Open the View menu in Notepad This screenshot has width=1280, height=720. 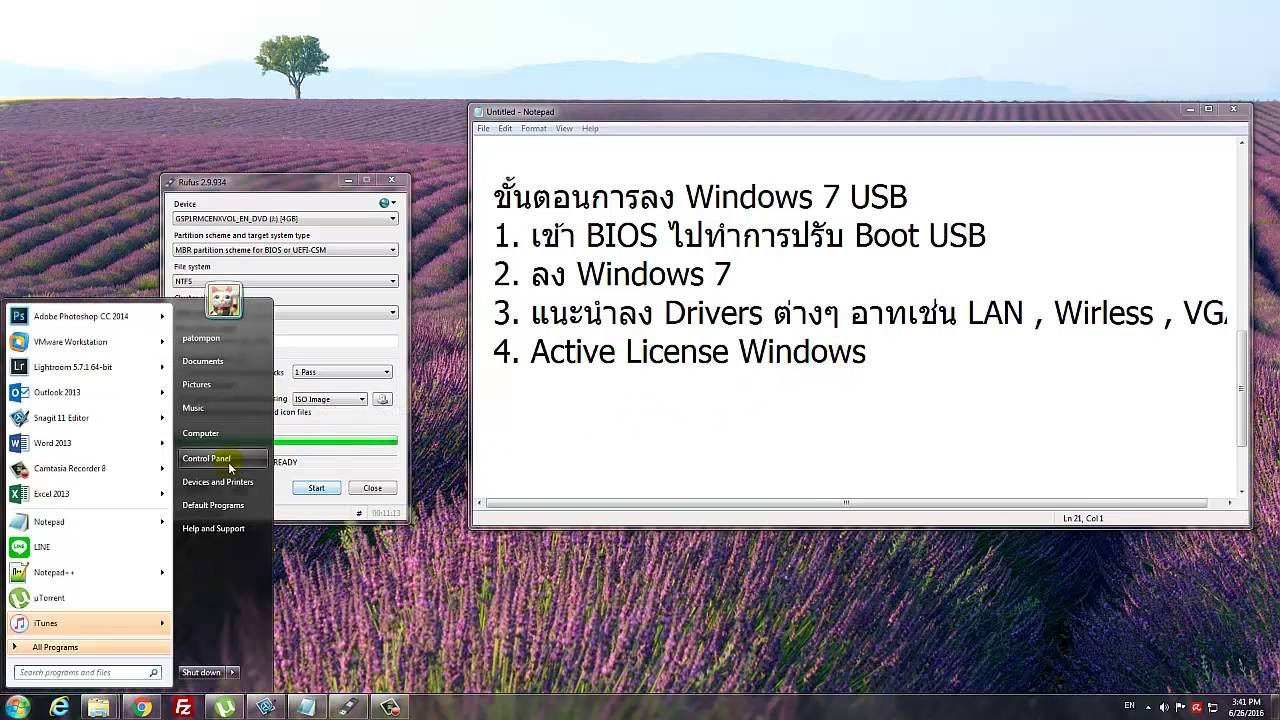point(564,129)
